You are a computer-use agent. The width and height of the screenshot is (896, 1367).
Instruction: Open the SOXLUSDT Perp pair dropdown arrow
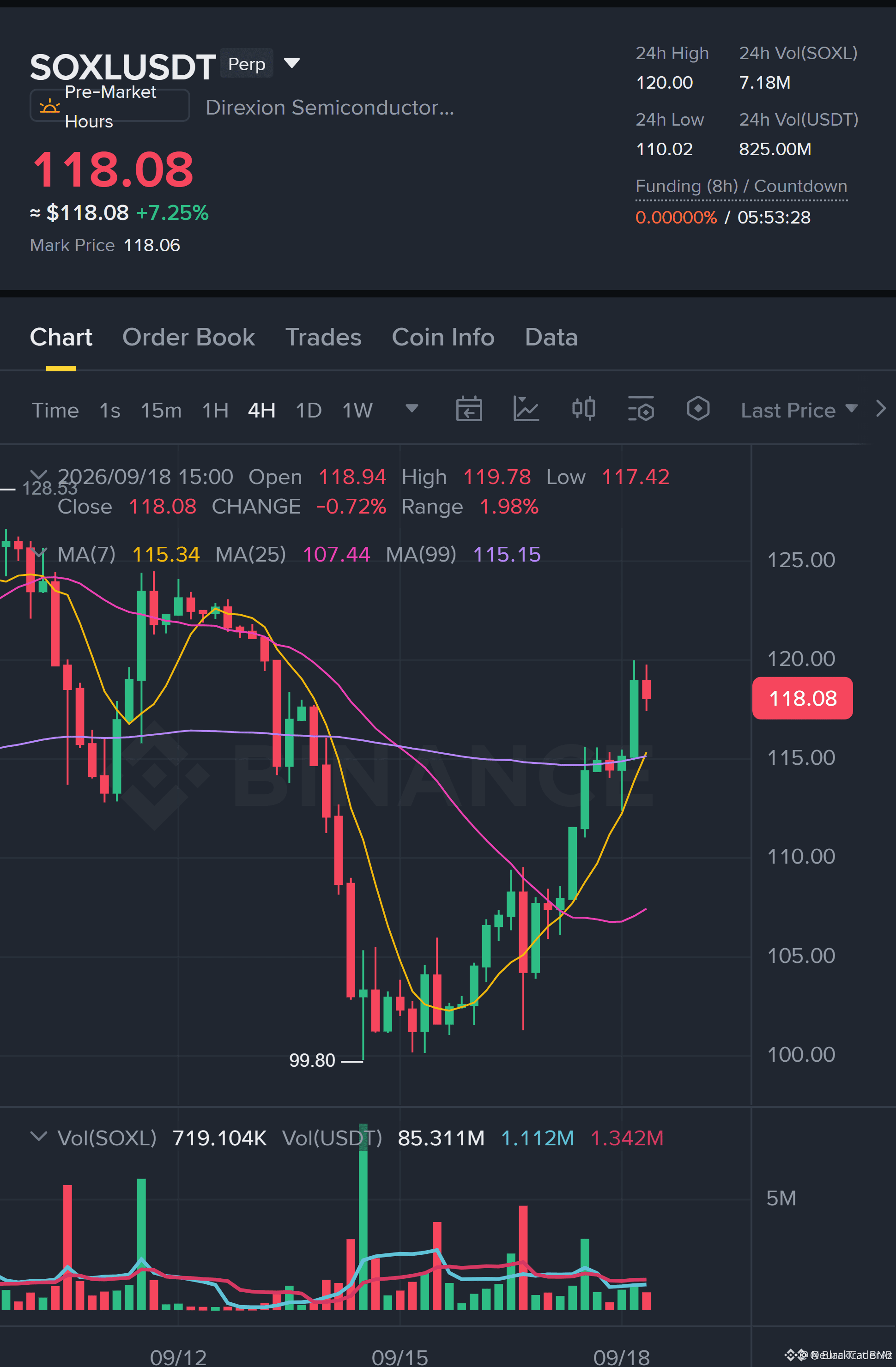tap(292, 63)
